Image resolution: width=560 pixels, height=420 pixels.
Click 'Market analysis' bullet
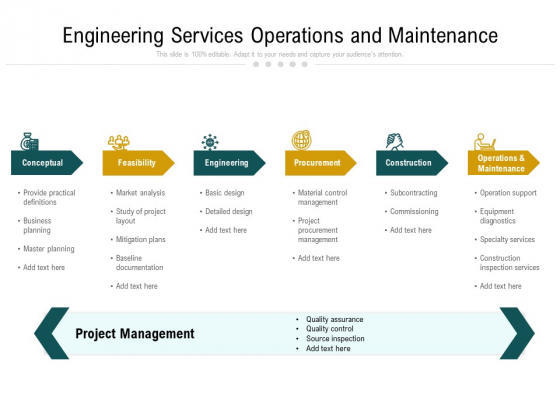(x=140, y=193)
